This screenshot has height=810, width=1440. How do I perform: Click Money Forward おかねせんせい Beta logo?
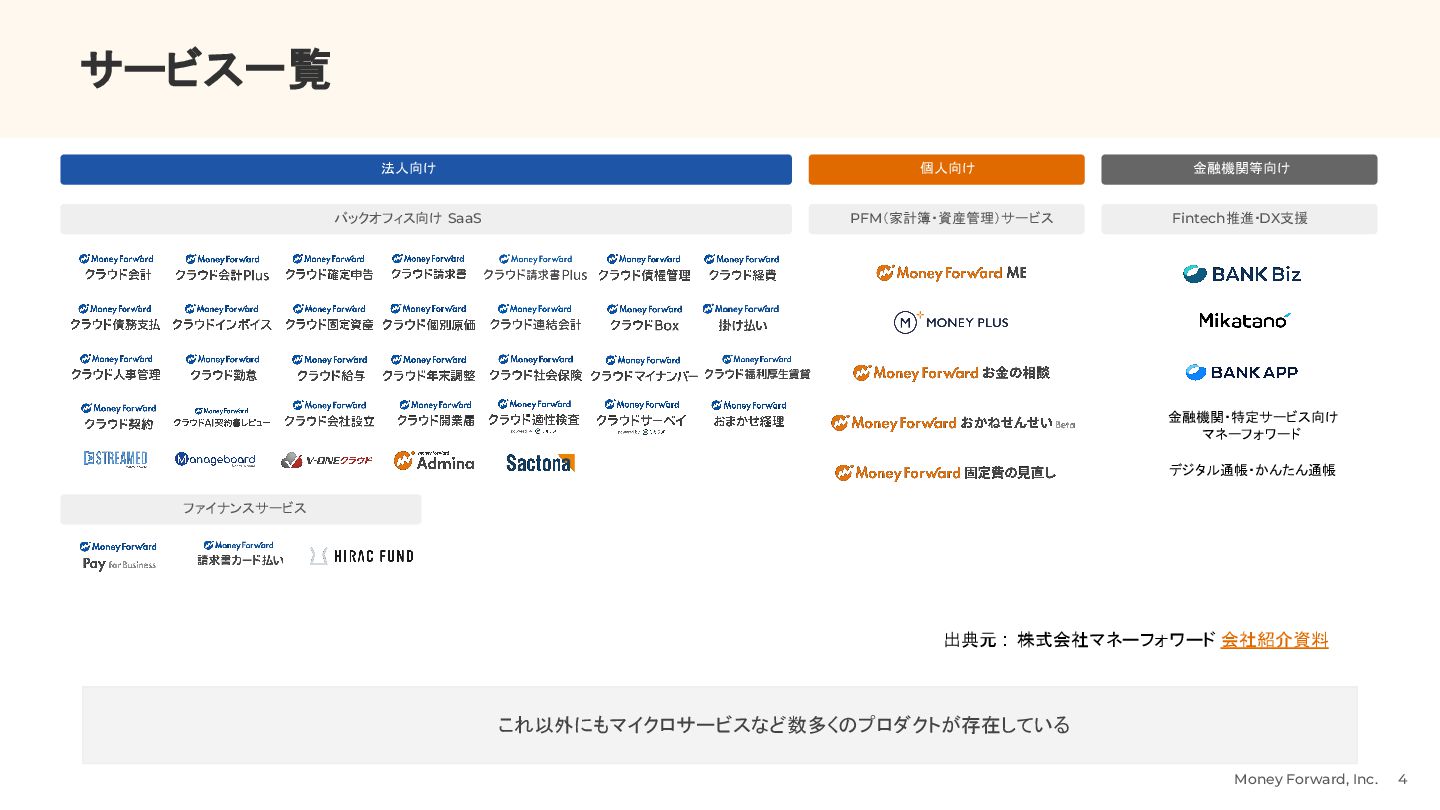coord(952,422)
